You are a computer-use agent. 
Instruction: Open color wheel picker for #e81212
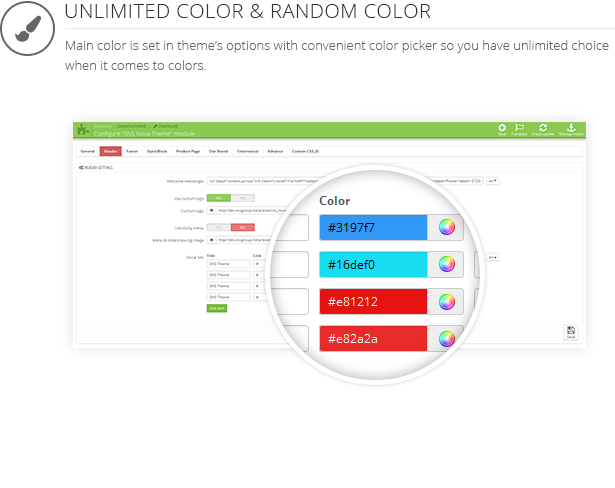point(447,301)
